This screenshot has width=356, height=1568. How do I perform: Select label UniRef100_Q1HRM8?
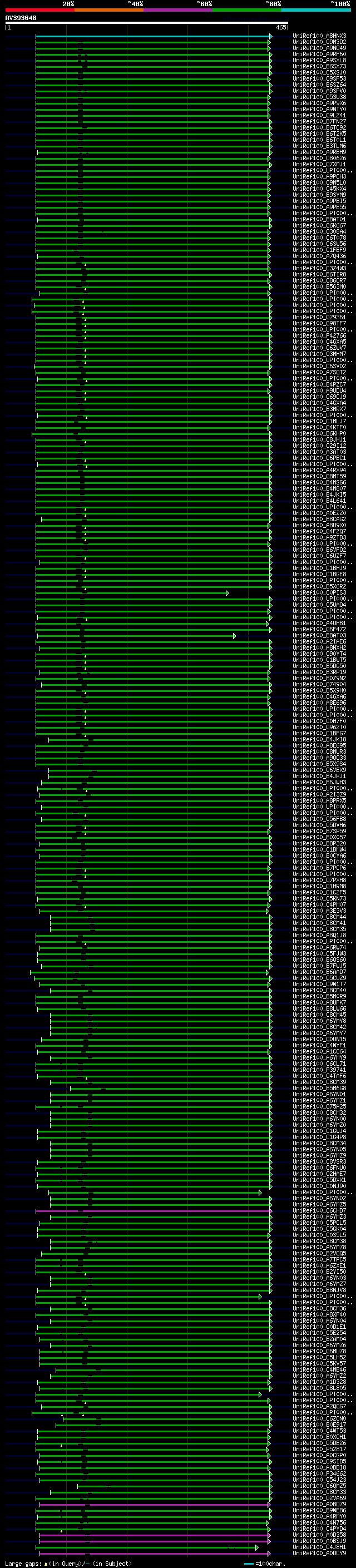pyautogui.click(x=319, y=886)
